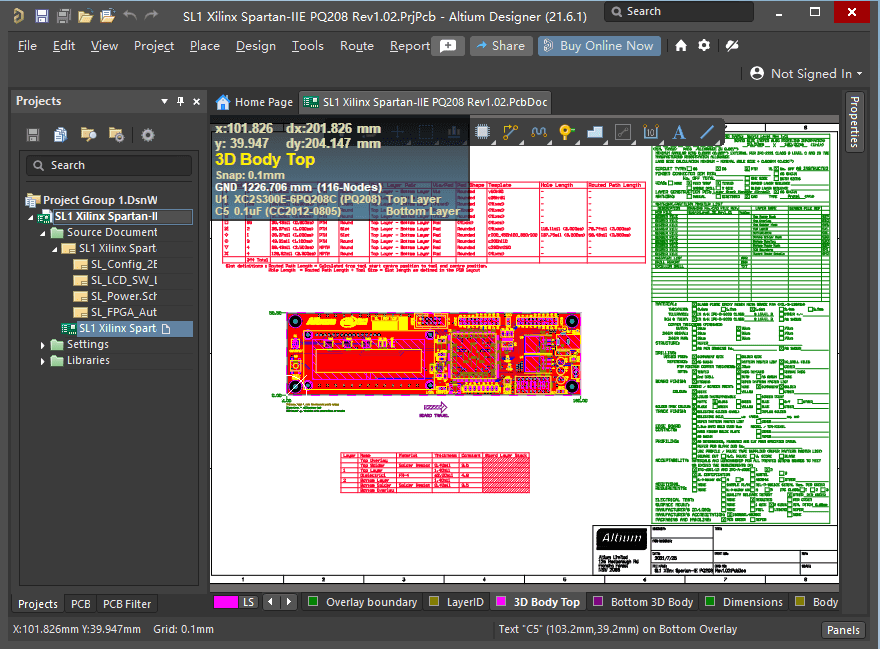The image size is (880, 649).
Task: Undo the last action
Action: point(130,16)
